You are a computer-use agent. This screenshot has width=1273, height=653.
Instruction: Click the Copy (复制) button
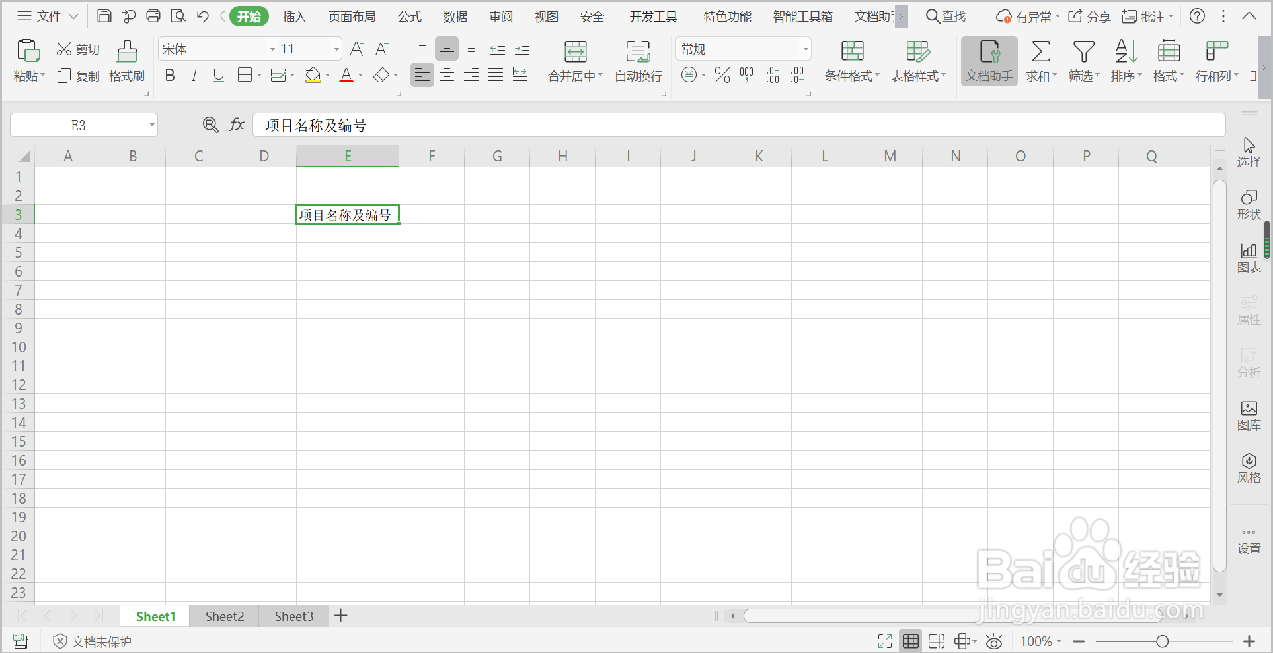tap(77, 76)
